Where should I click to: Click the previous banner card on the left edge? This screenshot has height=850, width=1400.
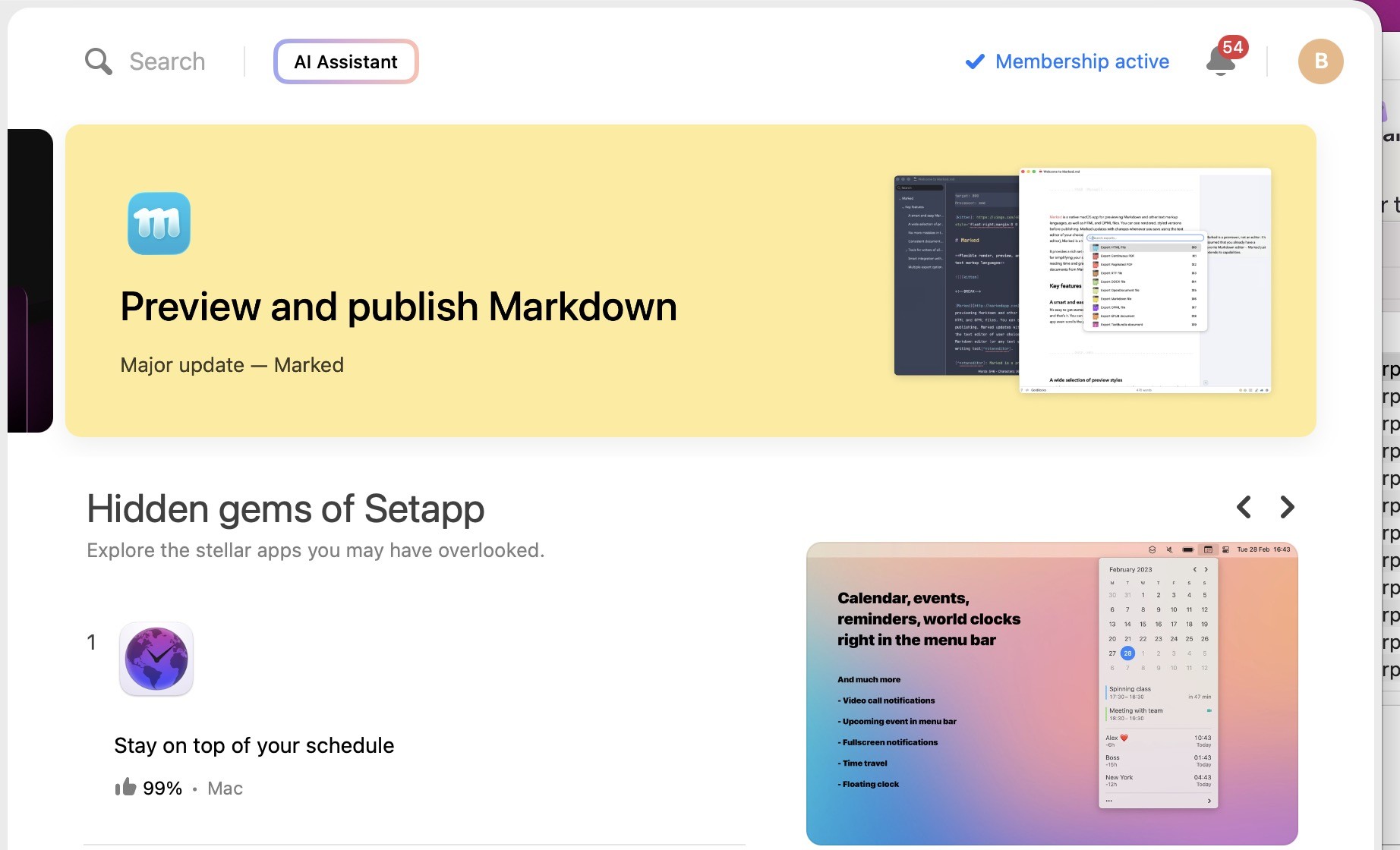30,281
